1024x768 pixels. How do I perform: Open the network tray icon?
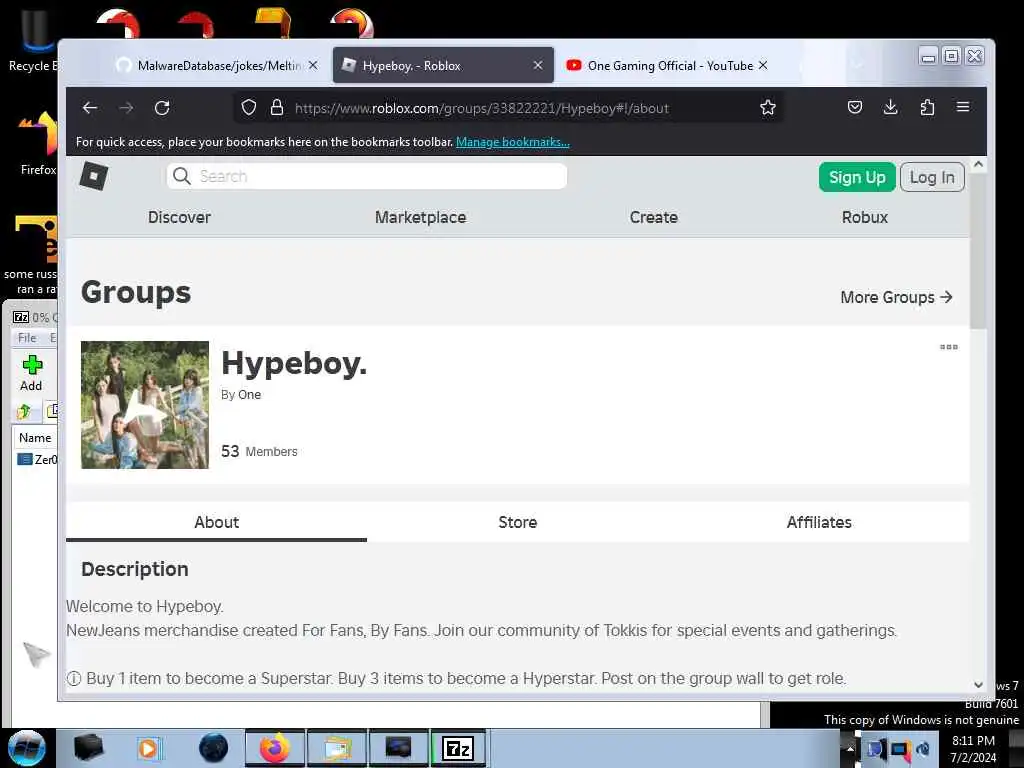click(x=900, y=749)
